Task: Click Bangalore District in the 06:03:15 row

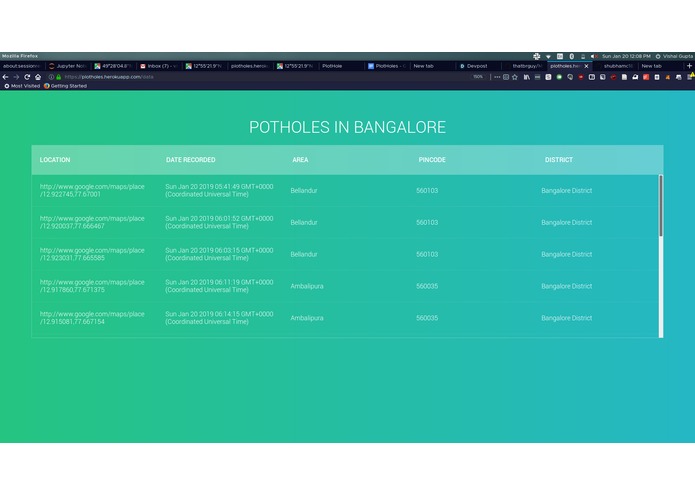Action: 566,254
